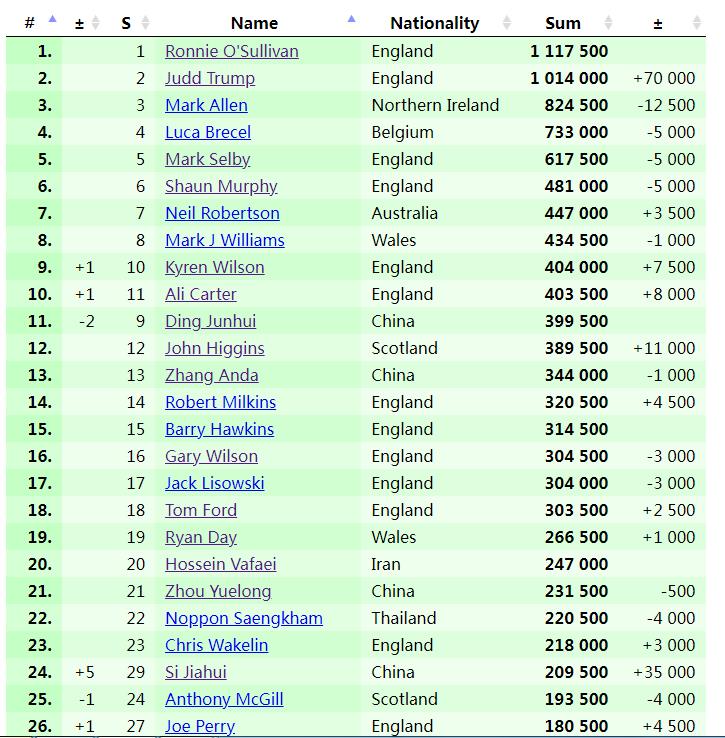The height and width of the screenshot is (738, 725).
Task: Open the Judd Trump link
Action: tap(209, 78)
